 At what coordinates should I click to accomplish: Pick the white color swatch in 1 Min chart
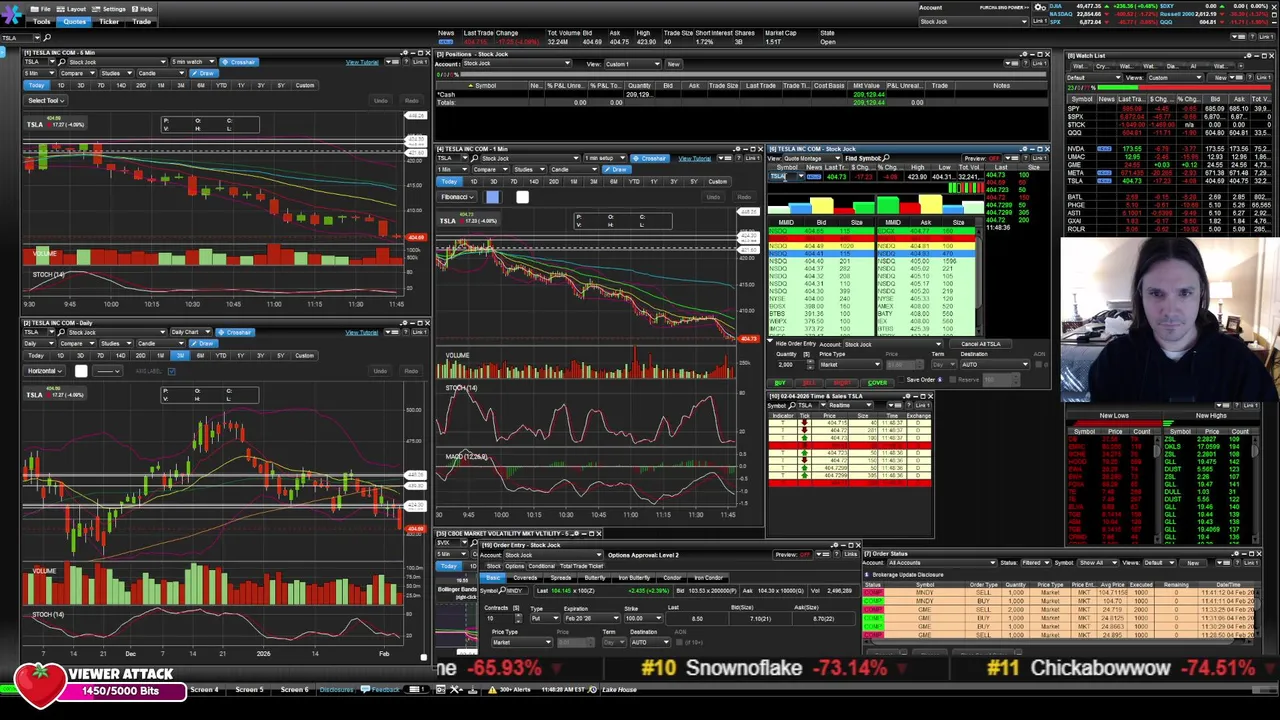point(522,197)
